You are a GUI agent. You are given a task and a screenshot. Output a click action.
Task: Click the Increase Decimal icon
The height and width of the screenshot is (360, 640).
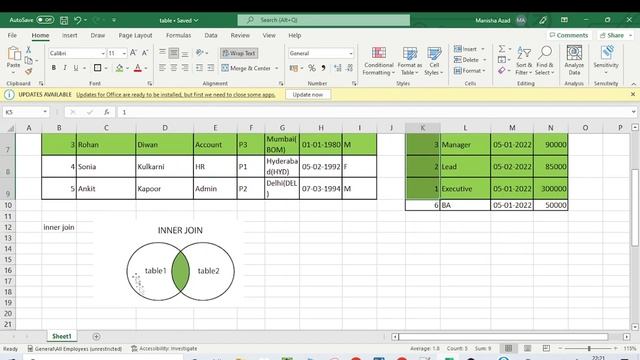338,68
